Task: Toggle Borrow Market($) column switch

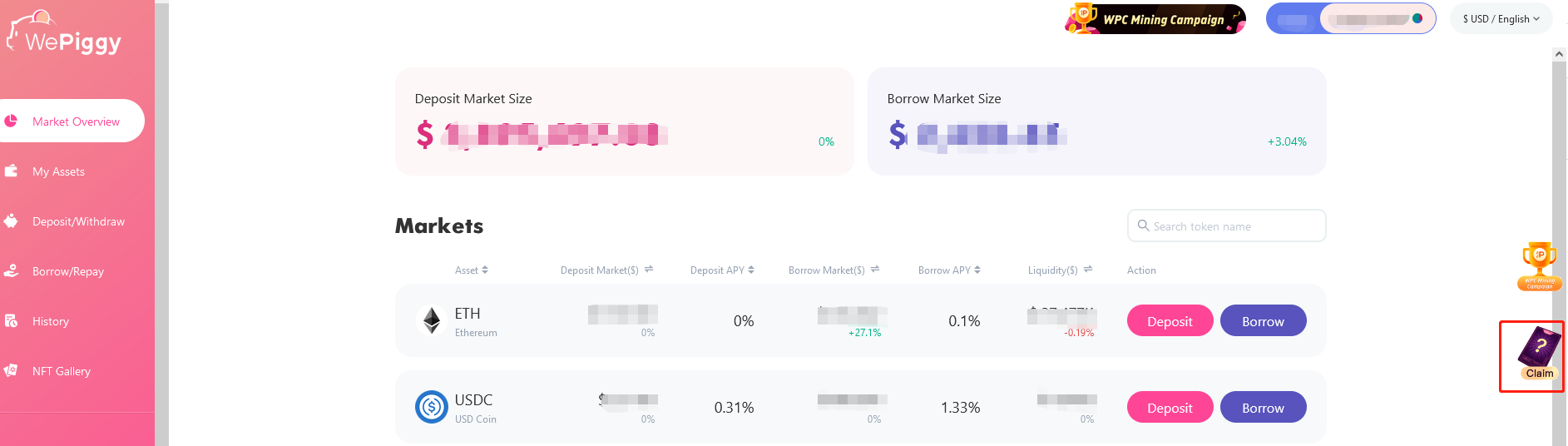Action: (x=875, y=270)
